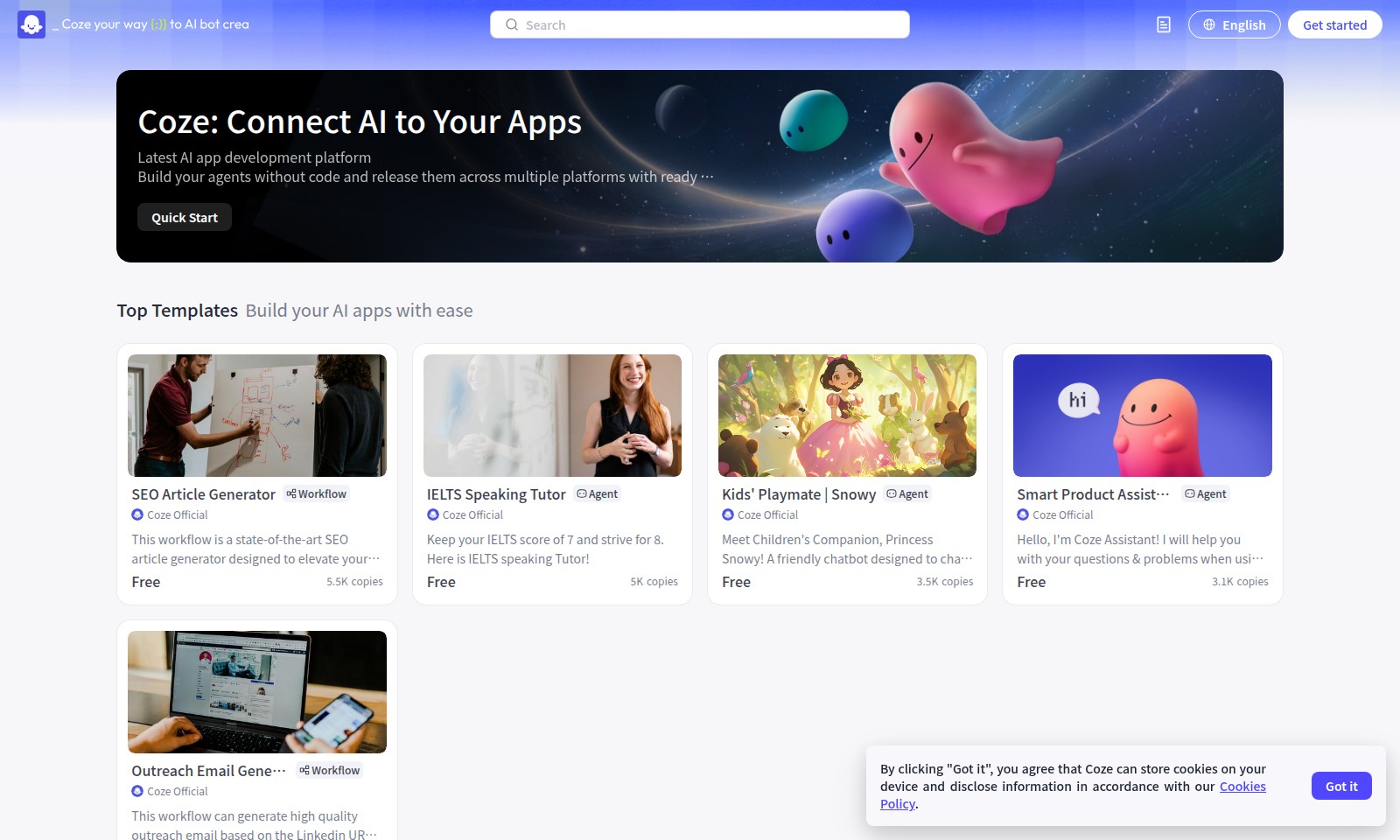Click the IELTS Speaking Tutor title
Viewport: 1400px width, 840px height.
click(496, 494)
